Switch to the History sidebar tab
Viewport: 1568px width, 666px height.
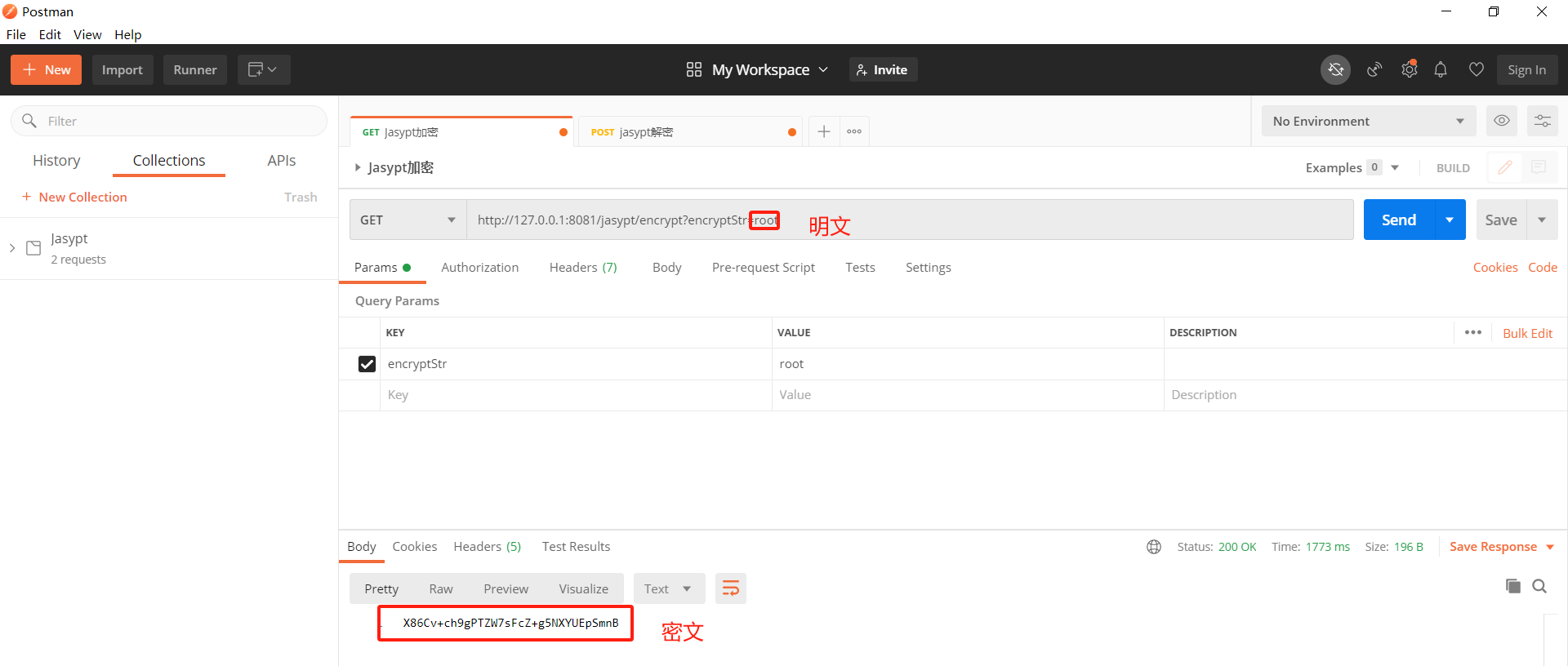(x=56, y=161)
